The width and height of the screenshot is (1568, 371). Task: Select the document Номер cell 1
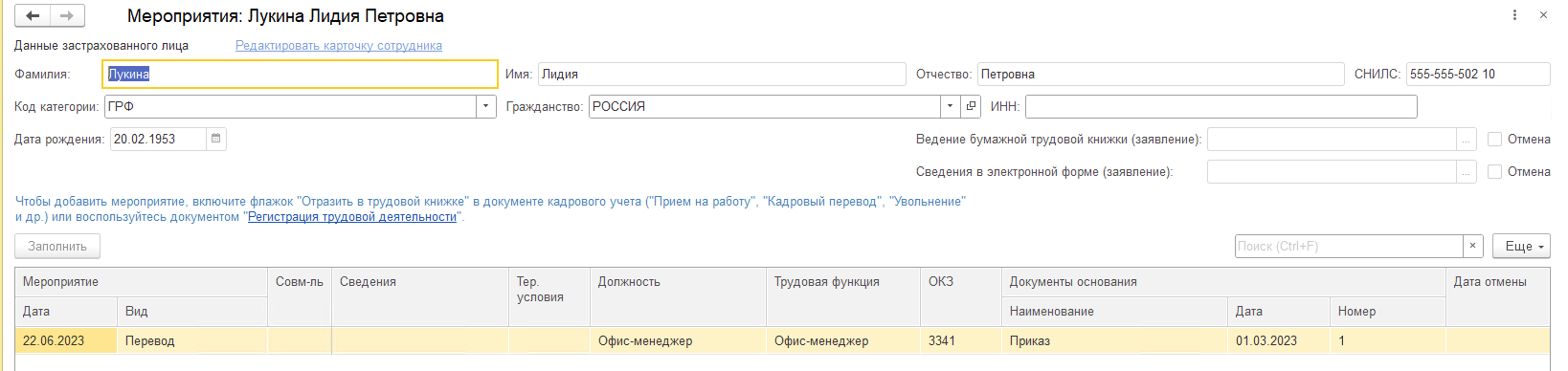(x=1388, y=340)
